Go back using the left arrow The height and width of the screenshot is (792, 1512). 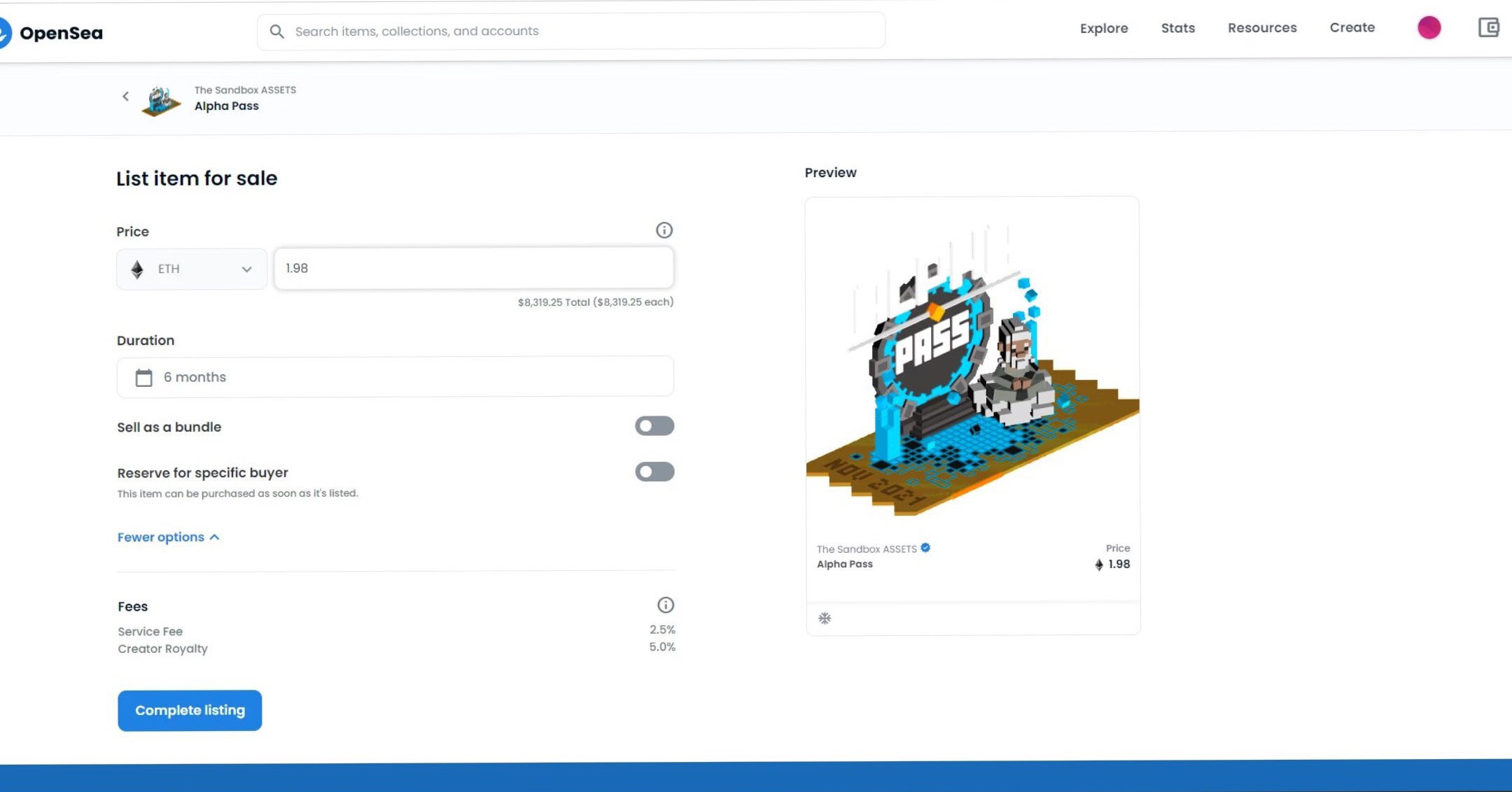(x=126, y=97)
